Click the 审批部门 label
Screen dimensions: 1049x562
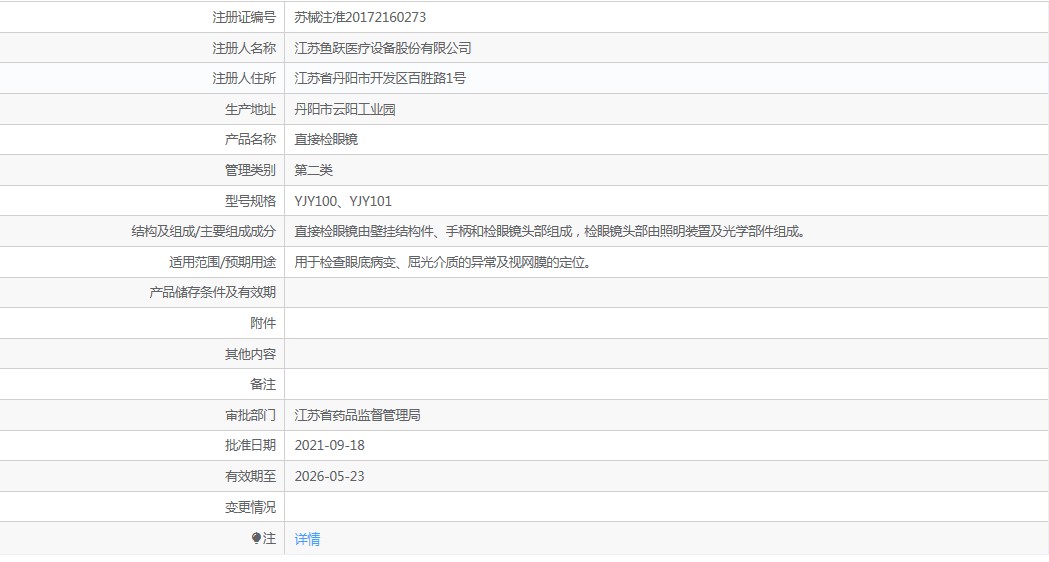coord(250,415)
